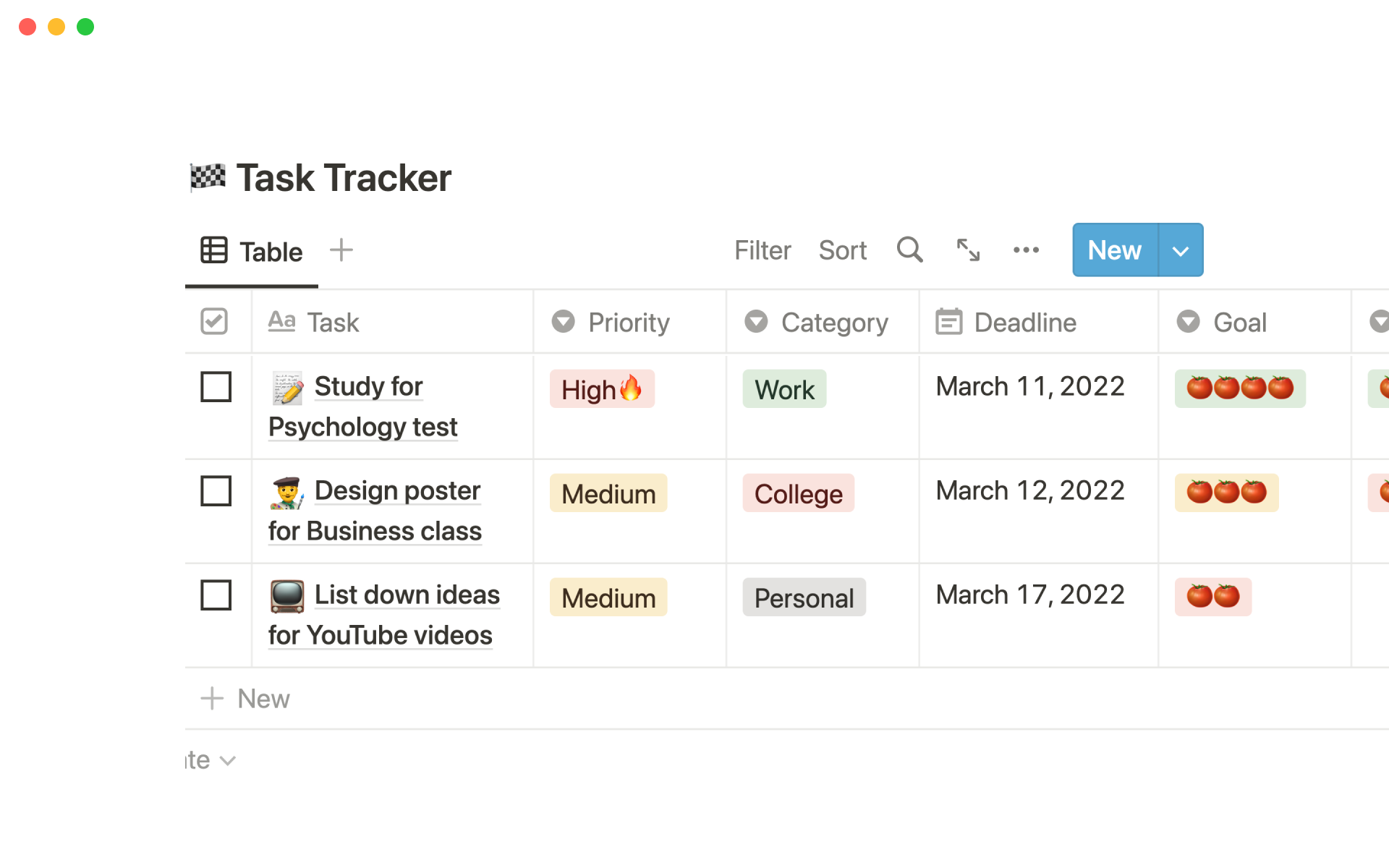Click the red High priority tag
Viewport: 1389px width, 868px height.
click(x=602, y=389)
